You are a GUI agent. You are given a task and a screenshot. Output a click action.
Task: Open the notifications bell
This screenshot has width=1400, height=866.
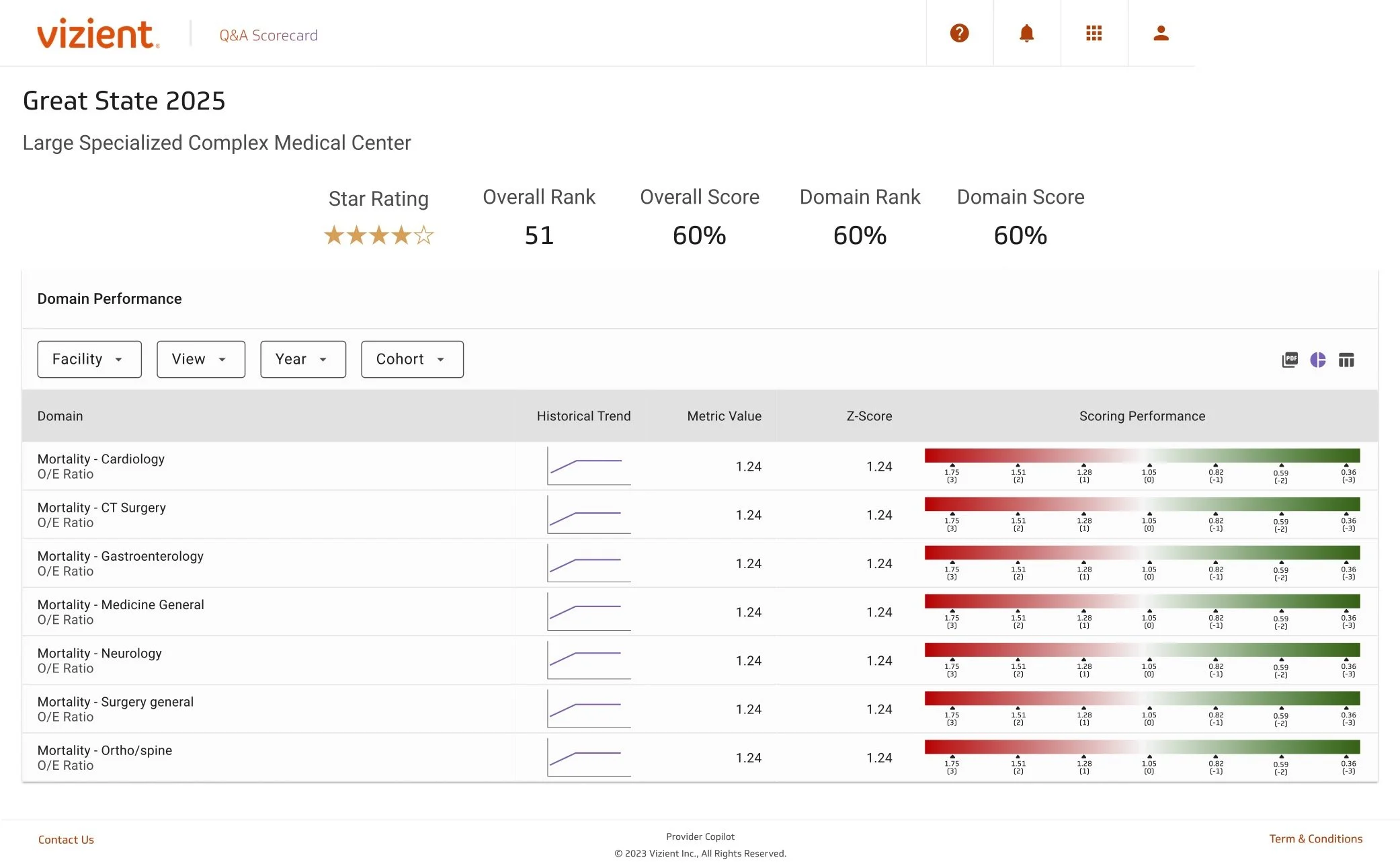1026,32
